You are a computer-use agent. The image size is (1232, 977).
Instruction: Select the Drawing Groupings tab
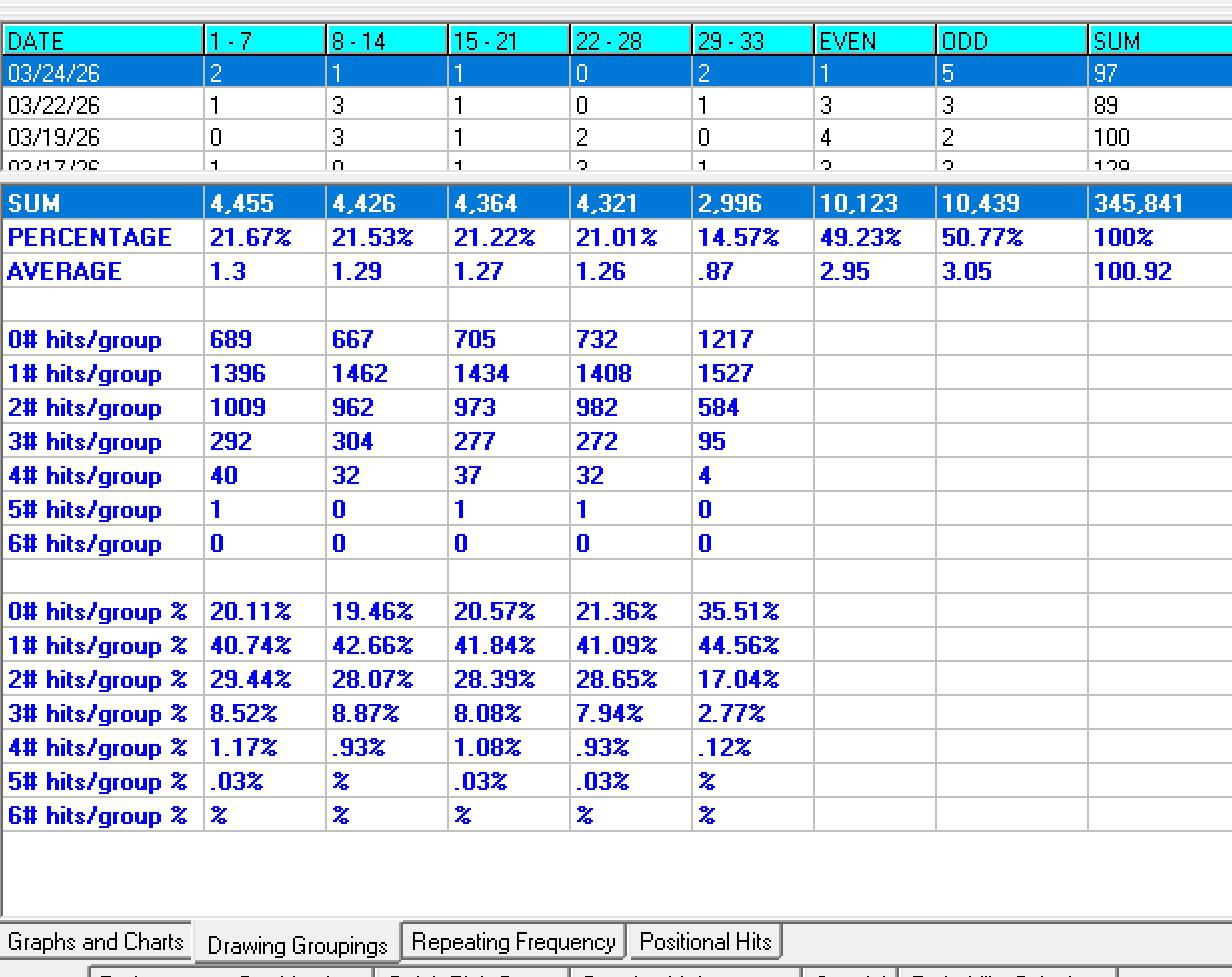click(x=297, y=945)
